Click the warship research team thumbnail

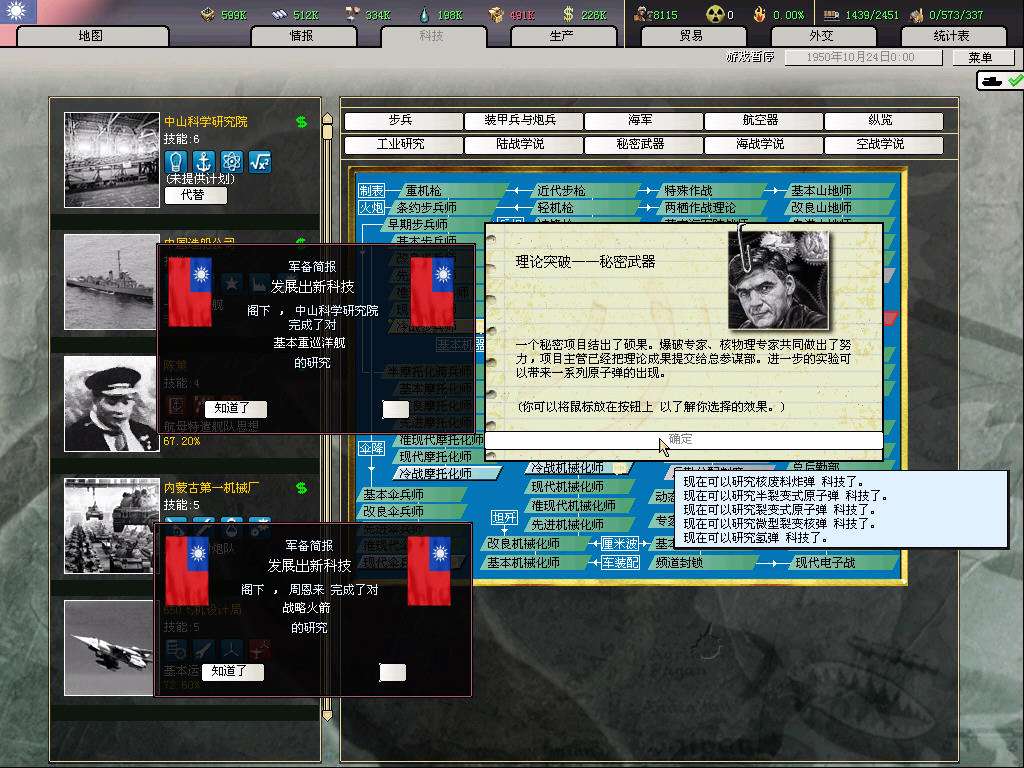[x=112, y=281]
